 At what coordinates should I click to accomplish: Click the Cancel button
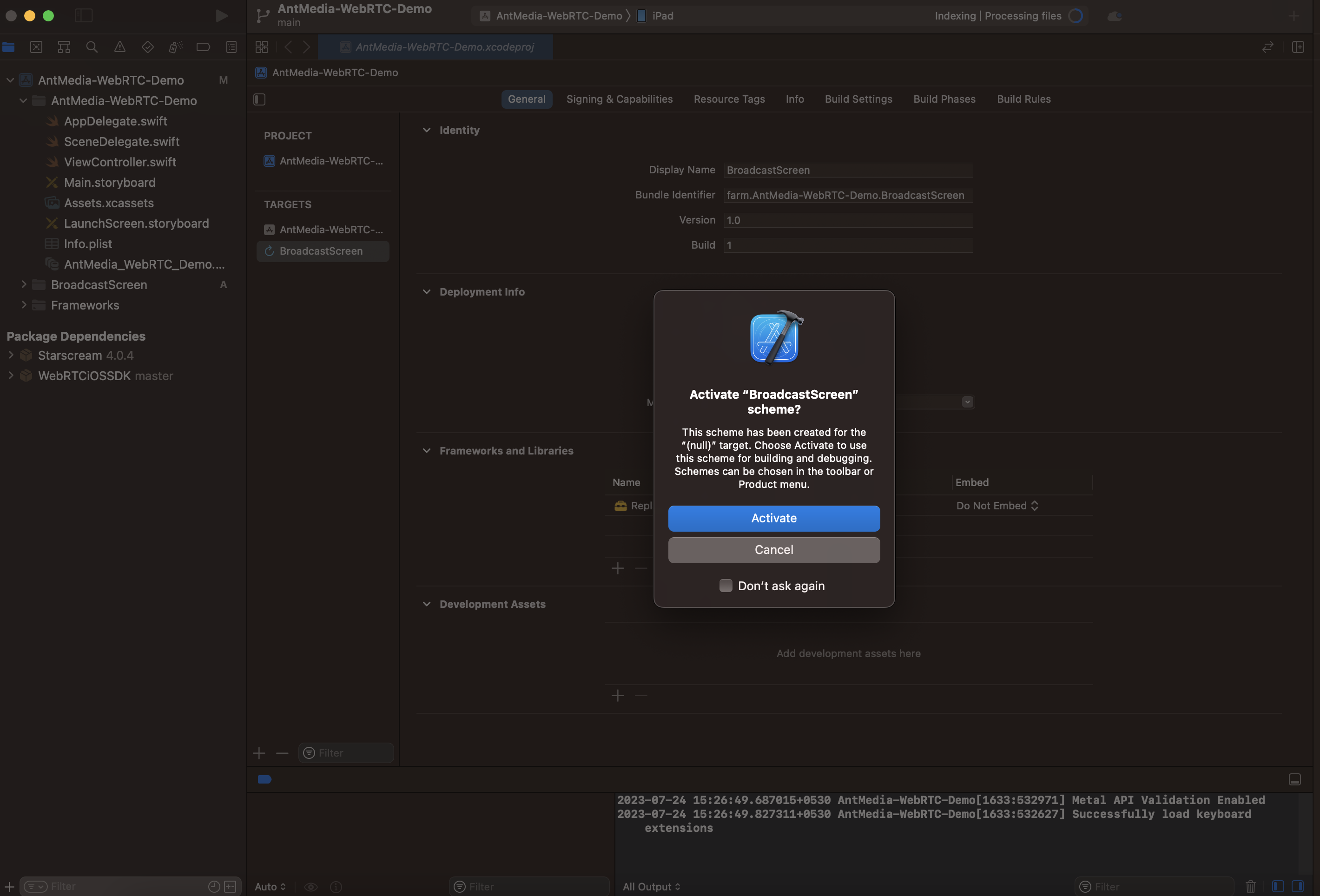(773, 550)
